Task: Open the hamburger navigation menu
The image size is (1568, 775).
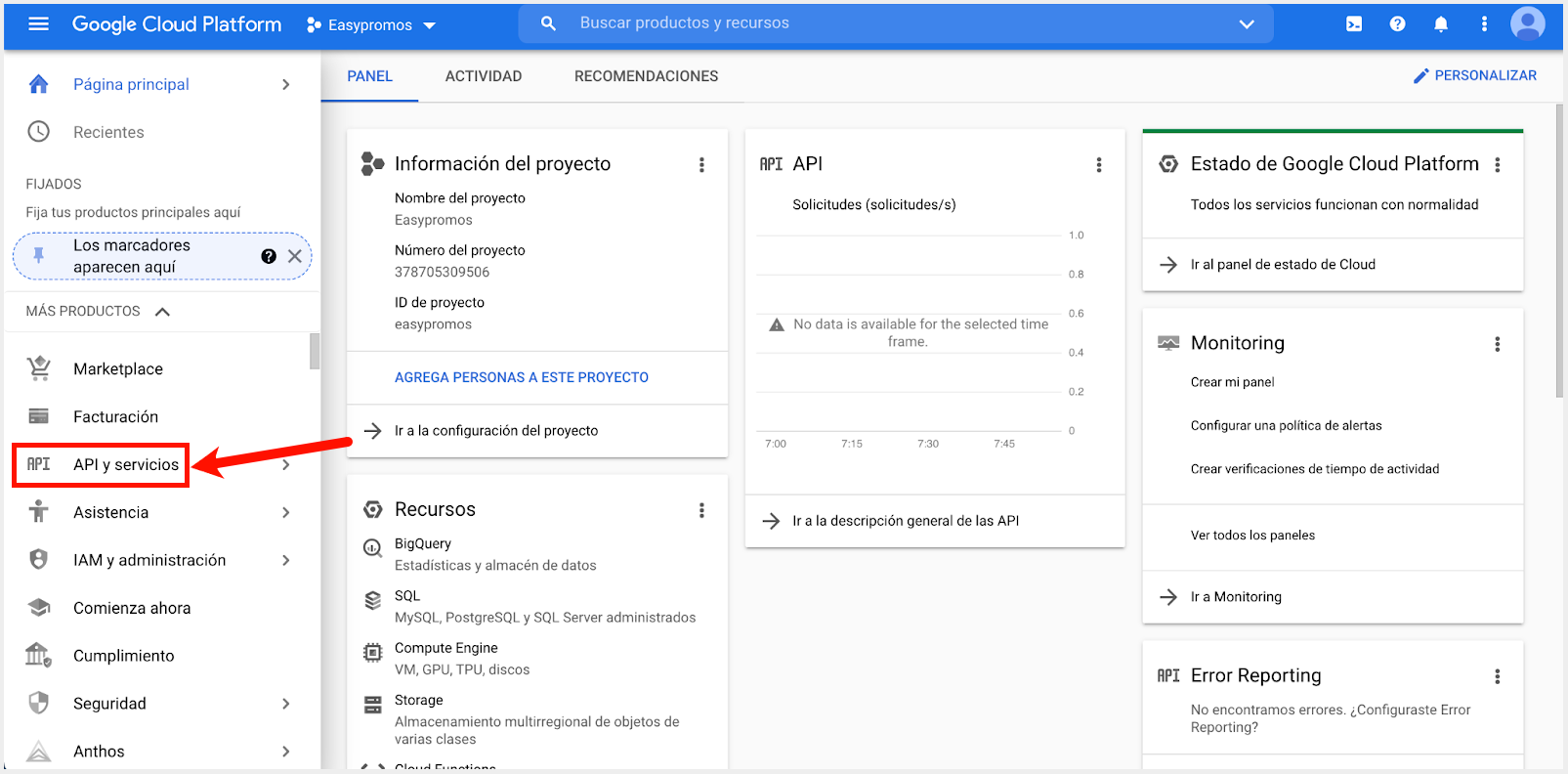Action: (x=38, y=23)
